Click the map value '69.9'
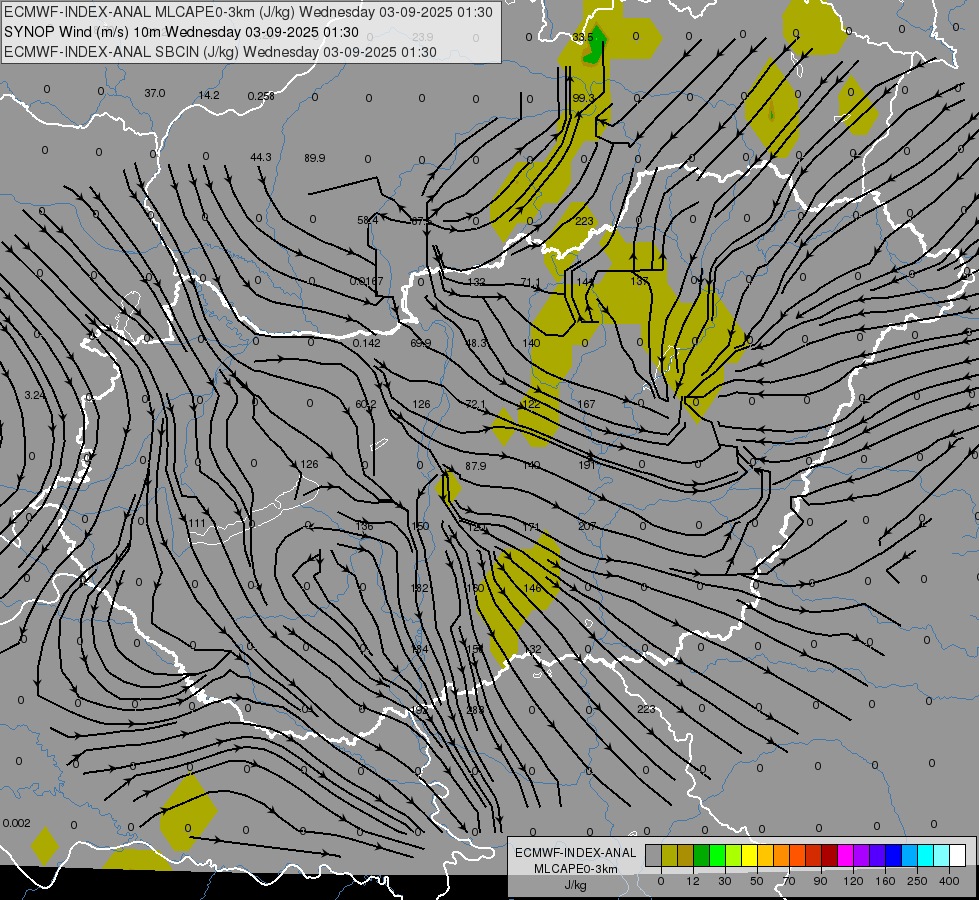 (421, 344)
